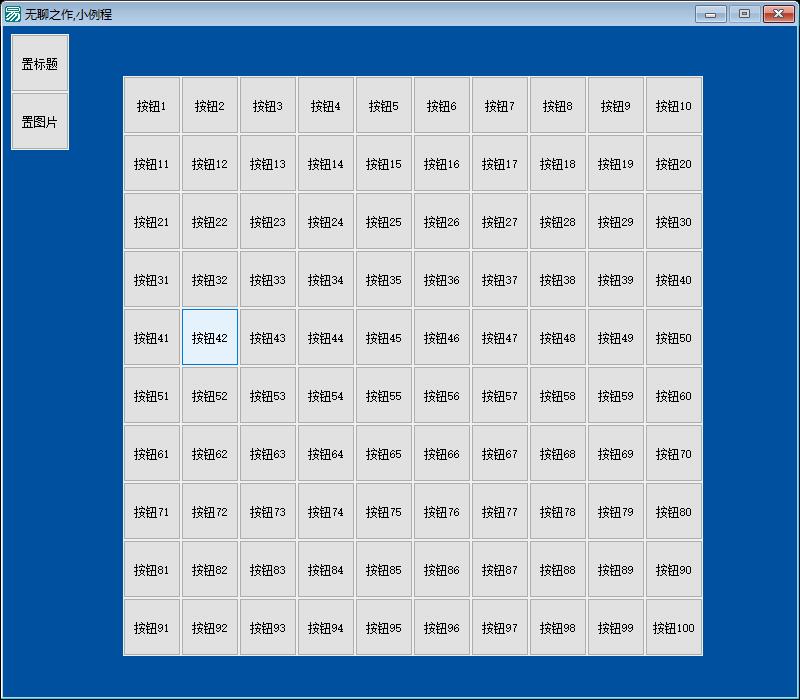Screen dimensions: 800x700
Task: Select 按钮91
Action: pos(152,627)
